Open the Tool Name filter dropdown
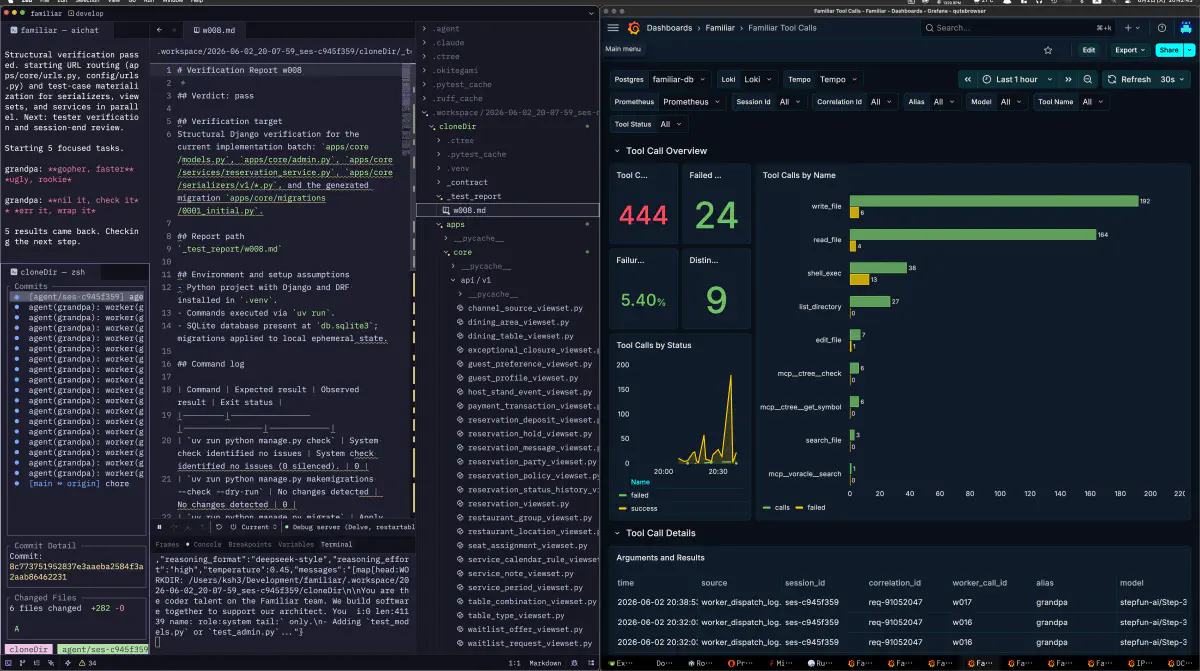Image resolution: width=1200 pixels, height=671 pixels. pyautogui.click(x=1095, y=102)
